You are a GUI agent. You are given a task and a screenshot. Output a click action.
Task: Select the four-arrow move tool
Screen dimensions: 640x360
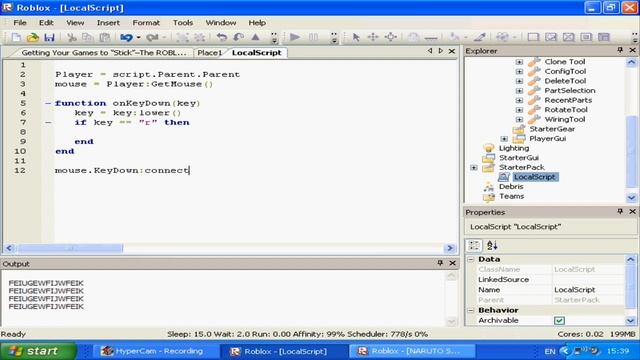point(373,38)
